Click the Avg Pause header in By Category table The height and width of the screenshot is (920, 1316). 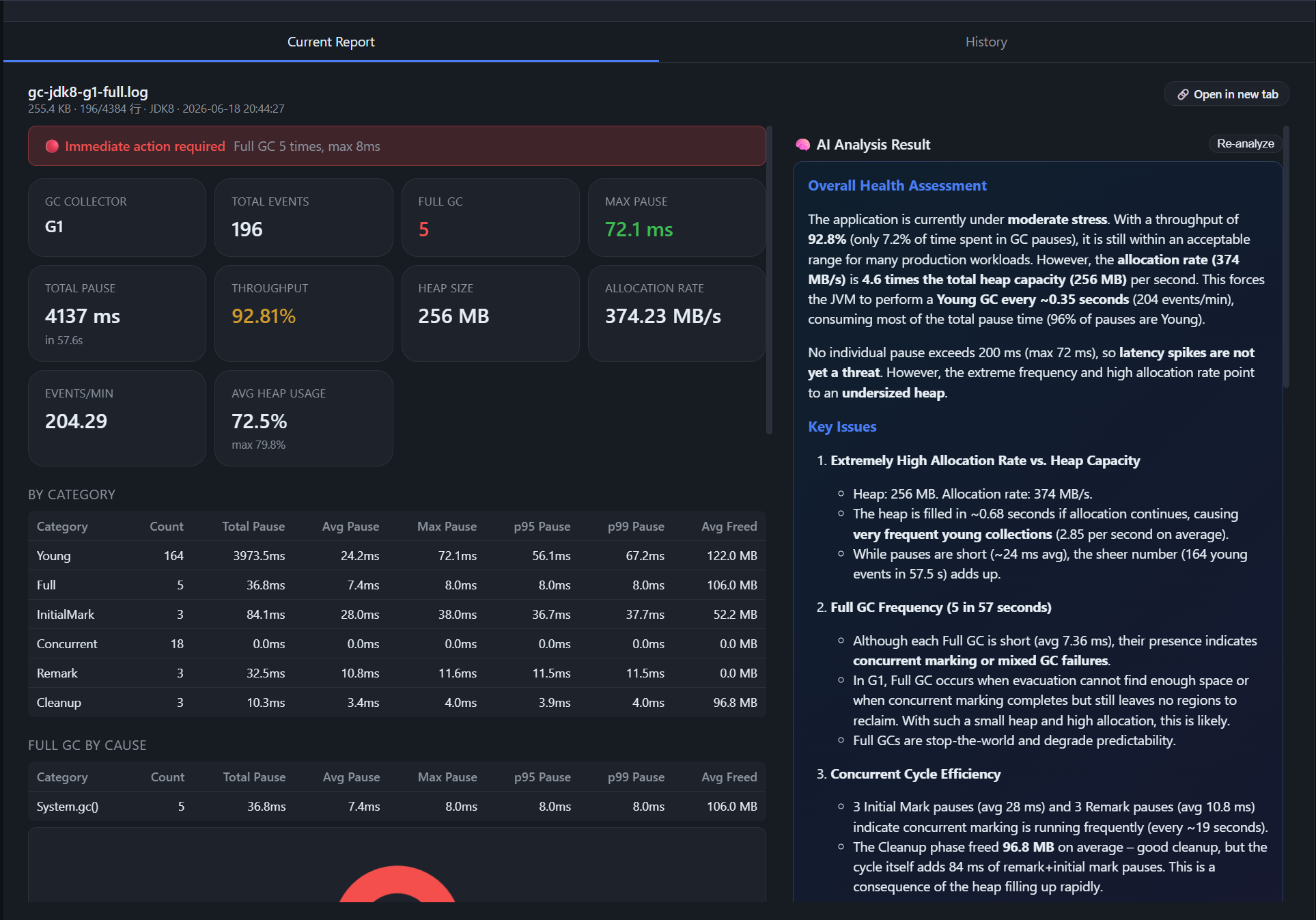[350, 527]
